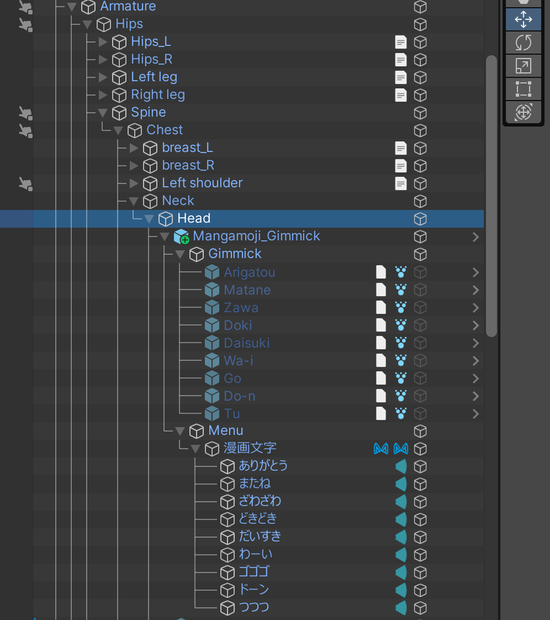Click the particle icon on the Arigatou row
Screen dimensions: 550x620
point(401,272)
